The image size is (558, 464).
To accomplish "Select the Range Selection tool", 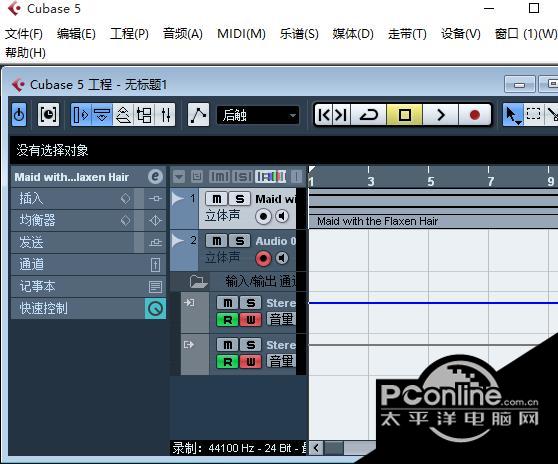I will point(533,115).
